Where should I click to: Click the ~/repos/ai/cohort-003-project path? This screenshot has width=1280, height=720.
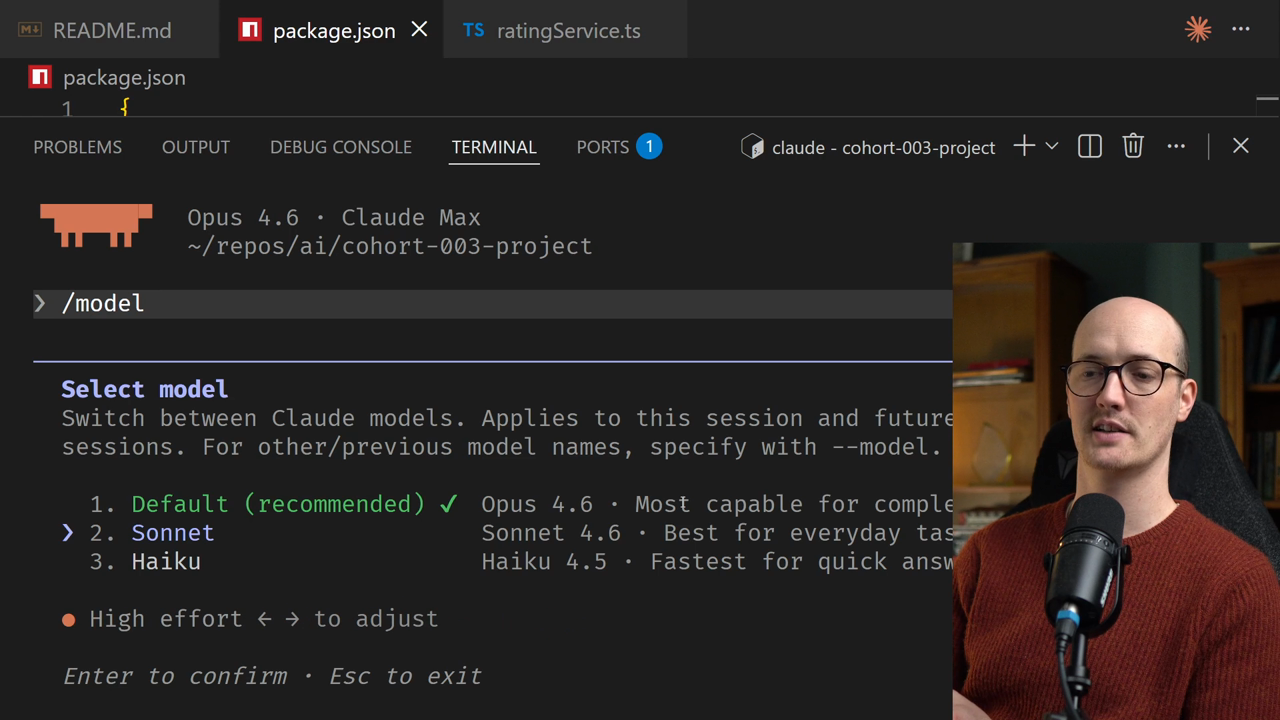pyautogui.click(x=390, y=246)
